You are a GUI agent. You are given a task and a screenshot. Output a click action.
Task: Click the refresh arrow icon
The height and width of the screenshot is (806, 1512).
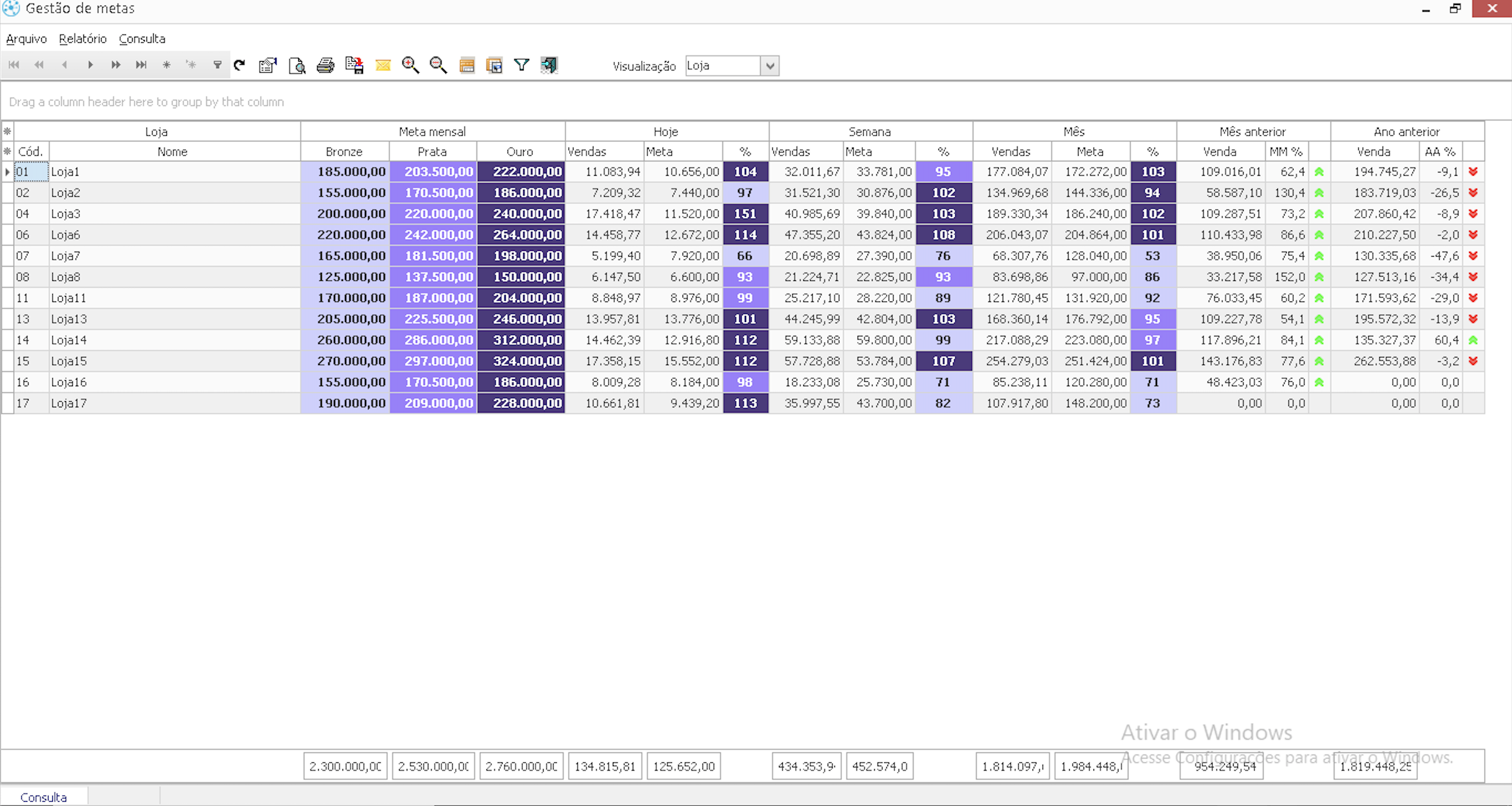click(x=240, y=65)
